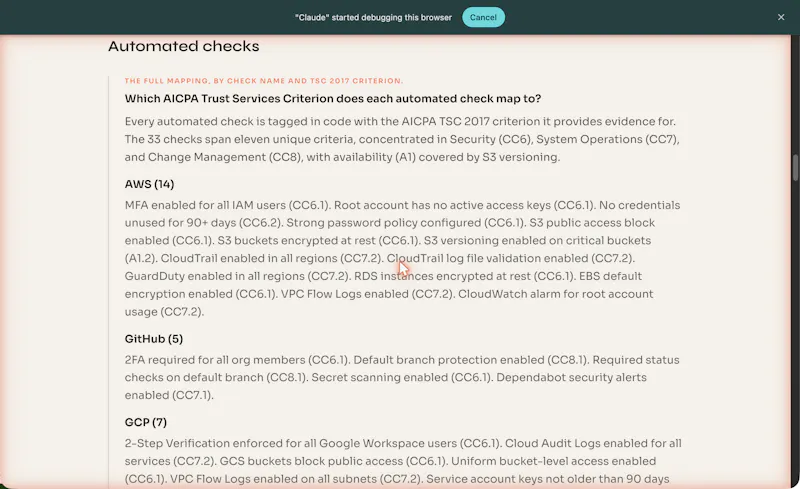Screen dimensions: 800x489
Task: Click text "Default branch protection enabled"
Action: [x=449, y=360]
